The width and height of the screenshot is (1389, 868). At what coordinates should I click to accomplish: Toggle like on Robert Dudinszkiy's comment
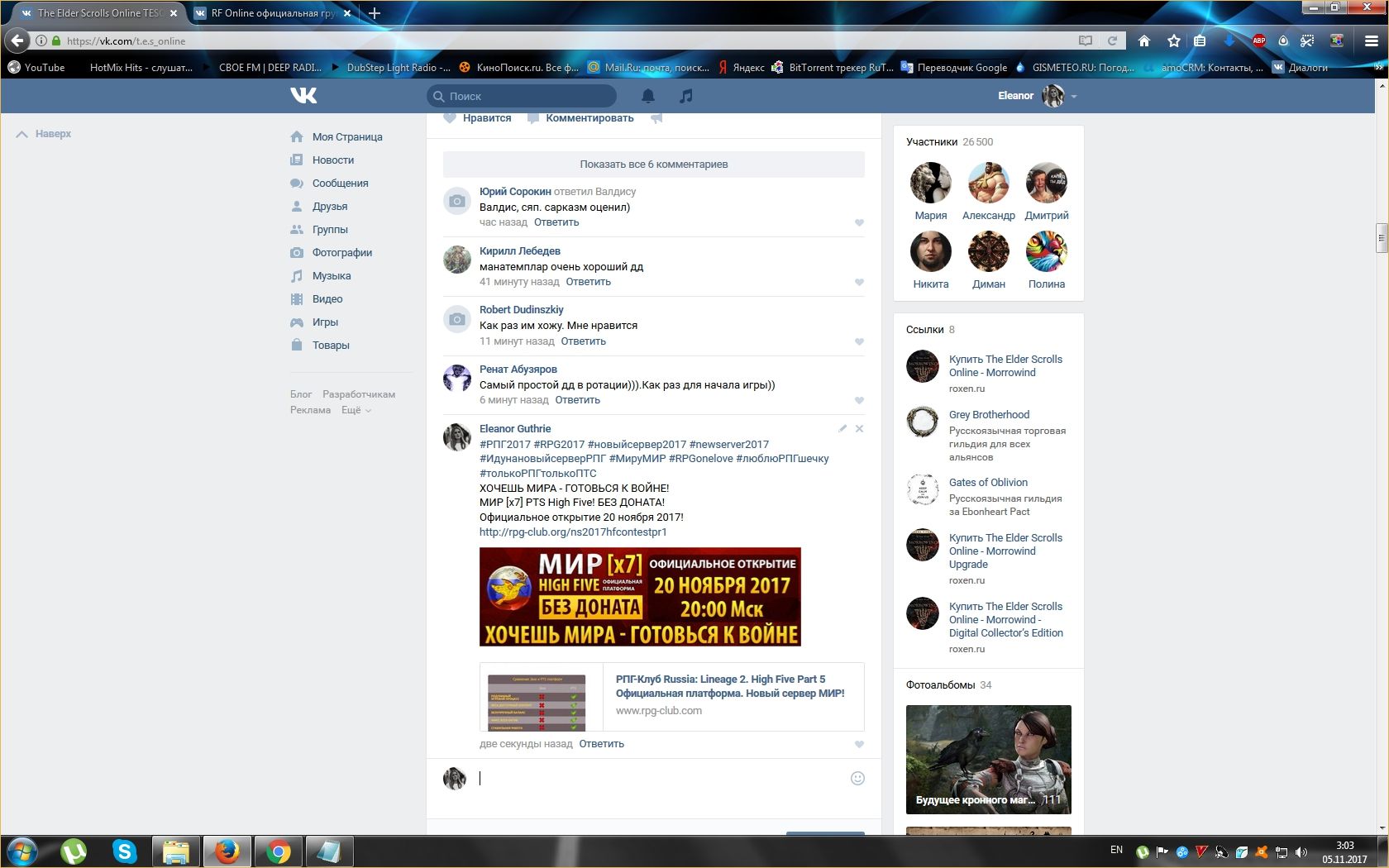pos(859,341)
